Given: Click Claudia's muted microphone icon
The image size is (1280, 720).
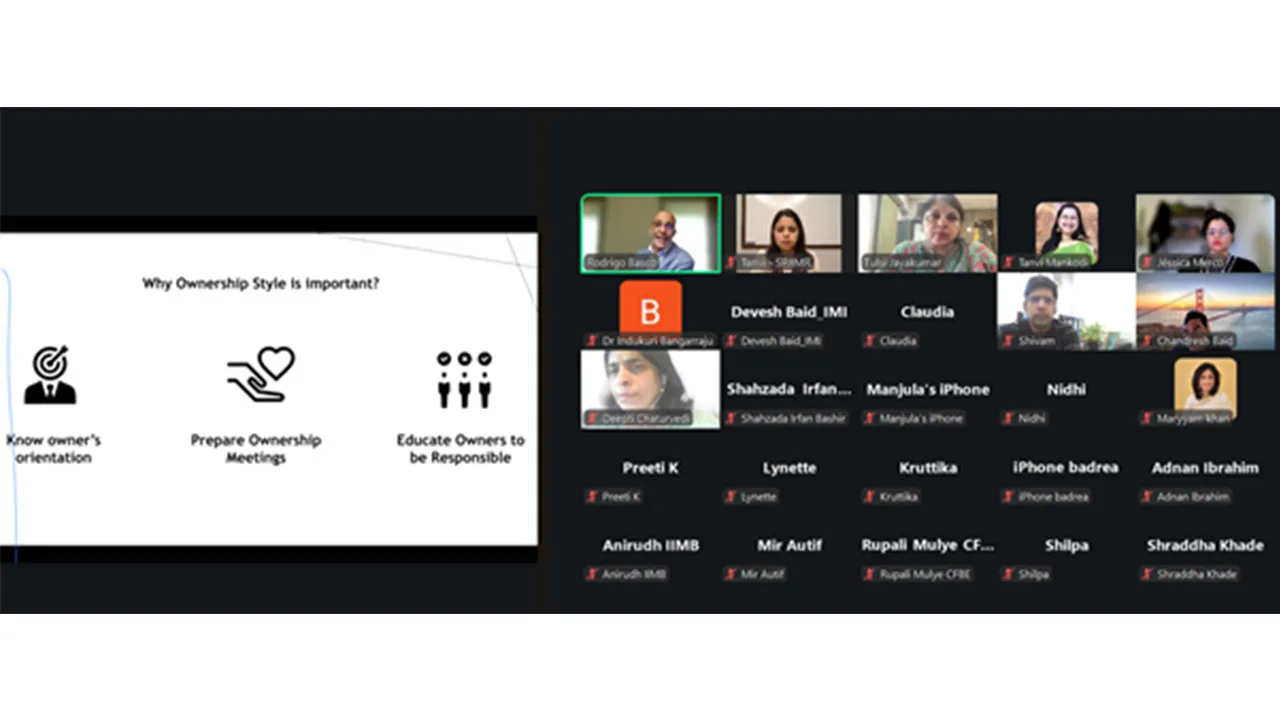Looking at the screenshot, I should (x=870, y=341).
